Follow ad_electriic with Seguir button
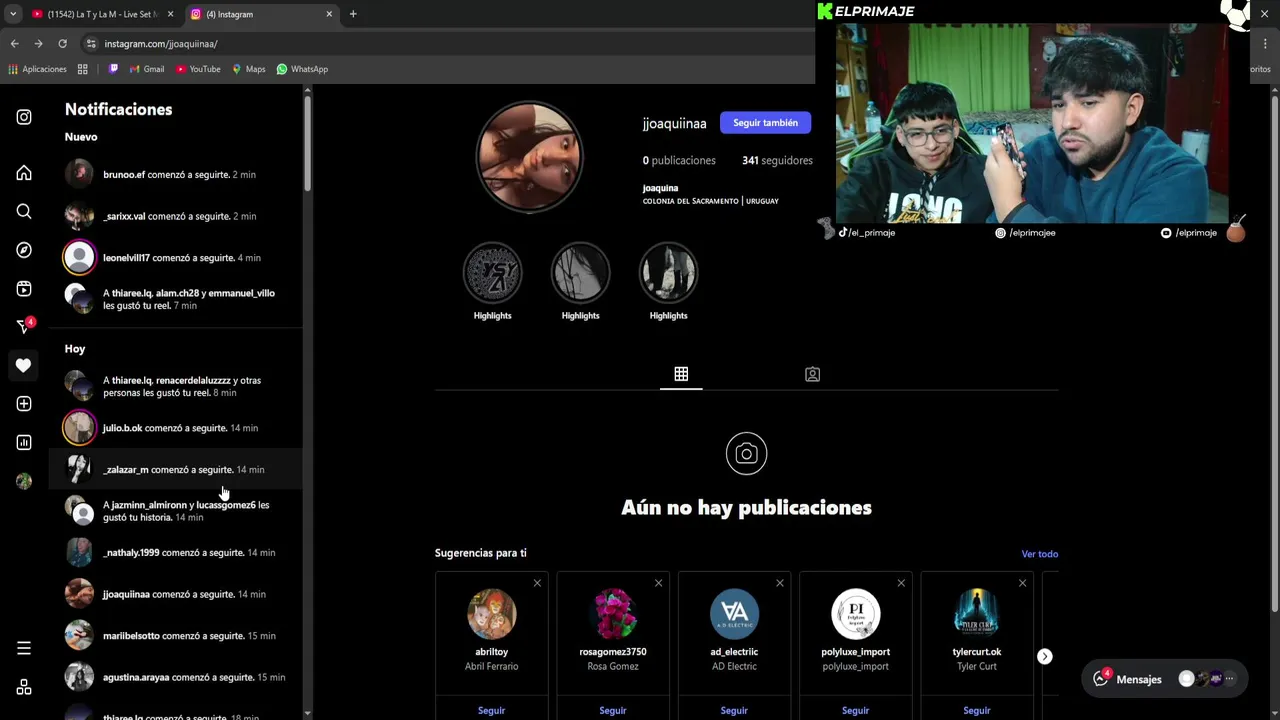The width and height of the screenshot is (1280, 720). coord(734,710)
